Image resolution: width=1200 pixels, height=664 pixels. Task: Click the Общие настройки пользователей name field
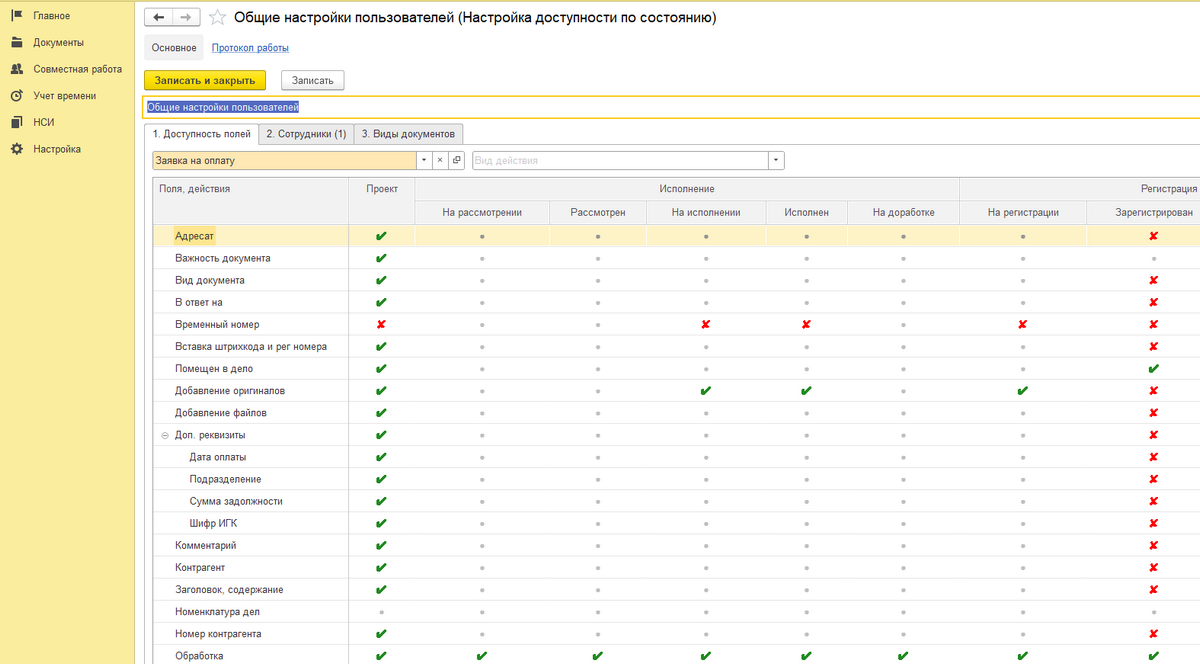(600, 107)
